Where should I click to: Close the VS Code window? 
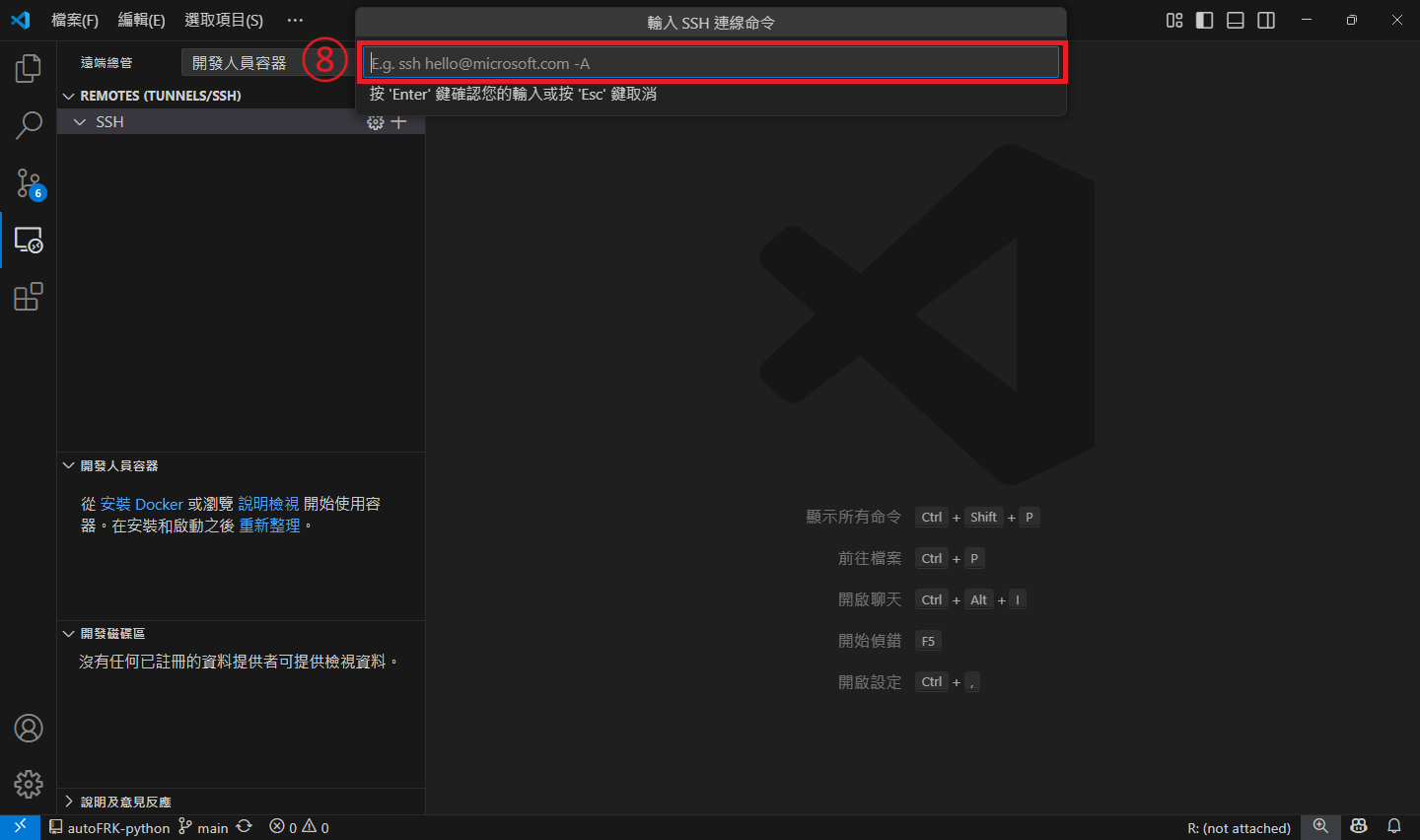[x=1397, y=20]
